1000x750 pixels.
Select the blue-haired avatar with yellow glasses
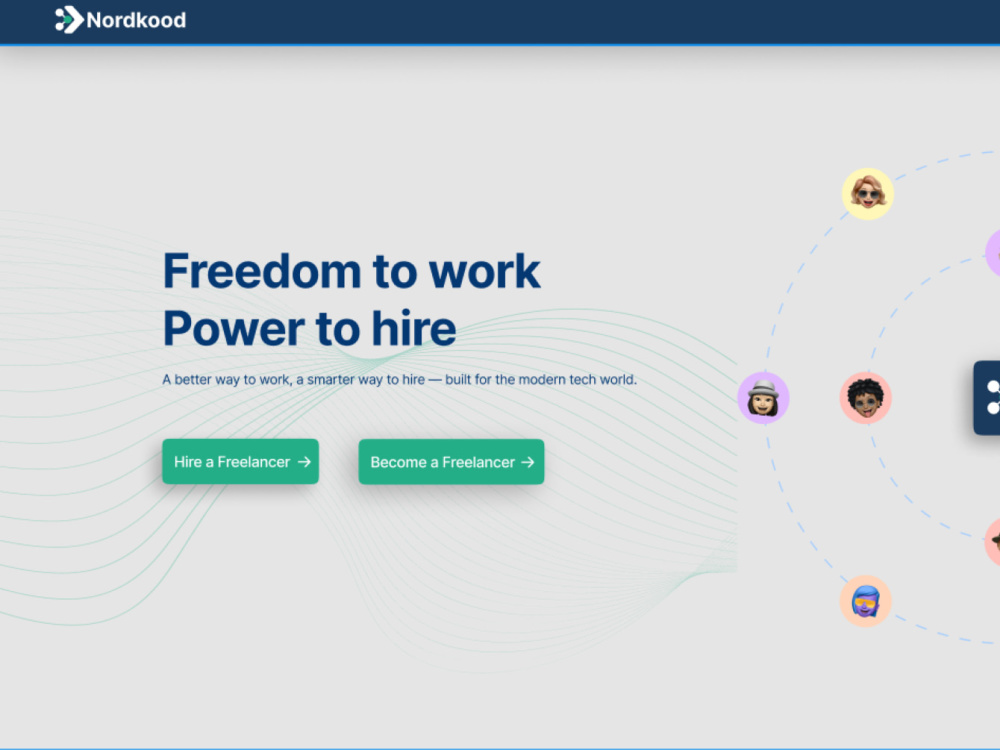(x=865, y=601)
